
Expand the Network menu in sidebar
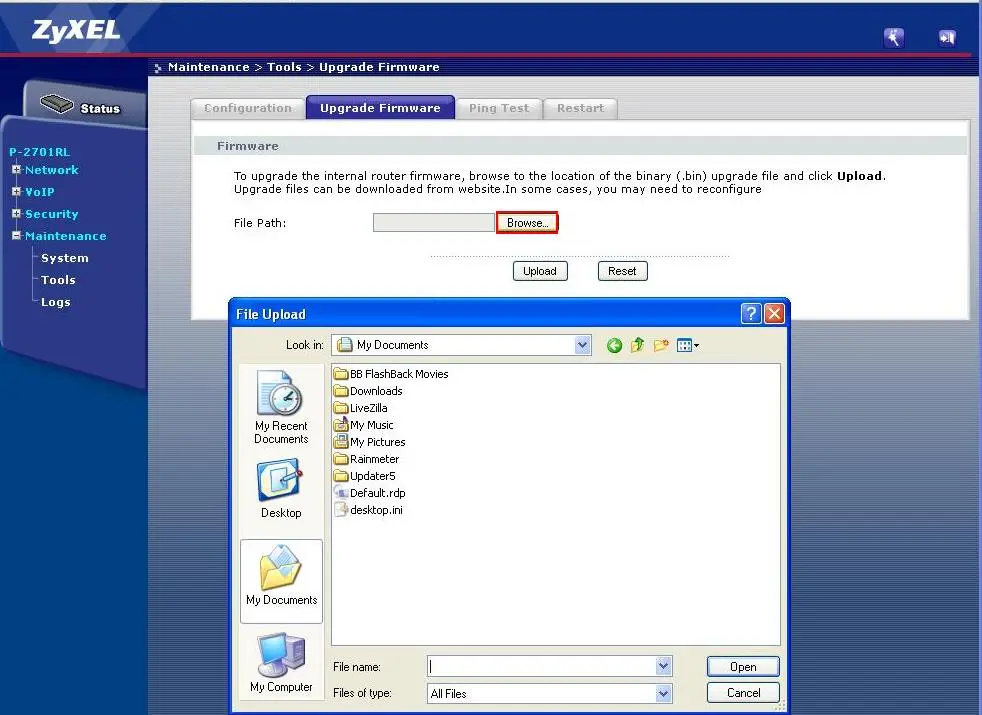click(16, 170)
